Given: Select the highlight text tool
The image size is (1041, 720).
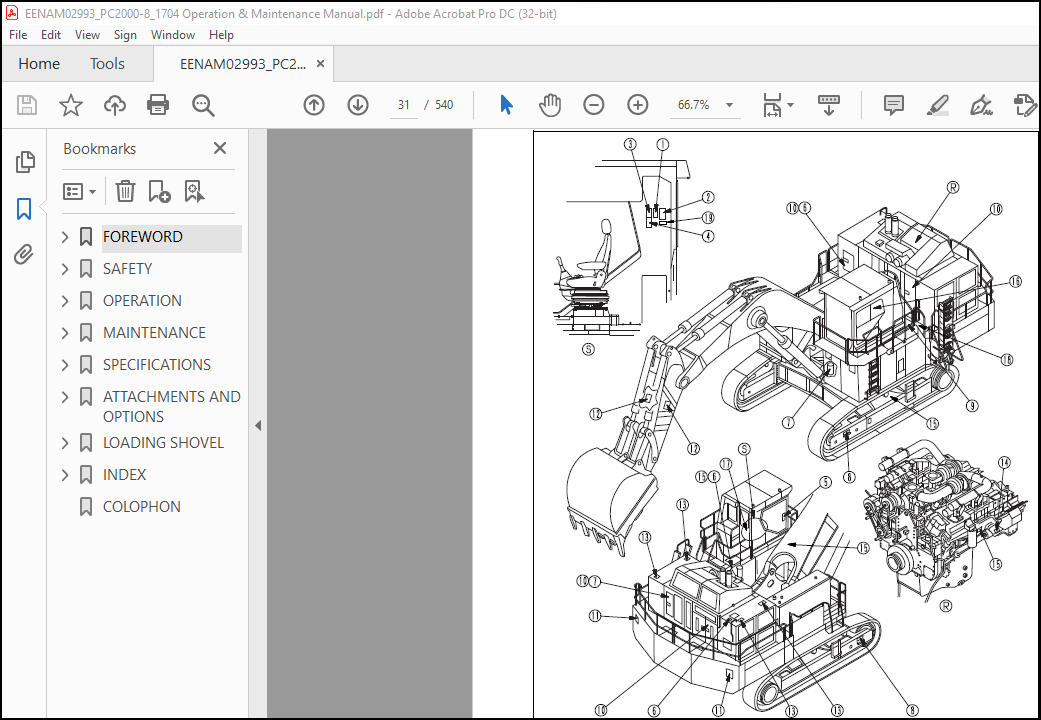Looking at the screenshot, I should [x=937, y=105].
